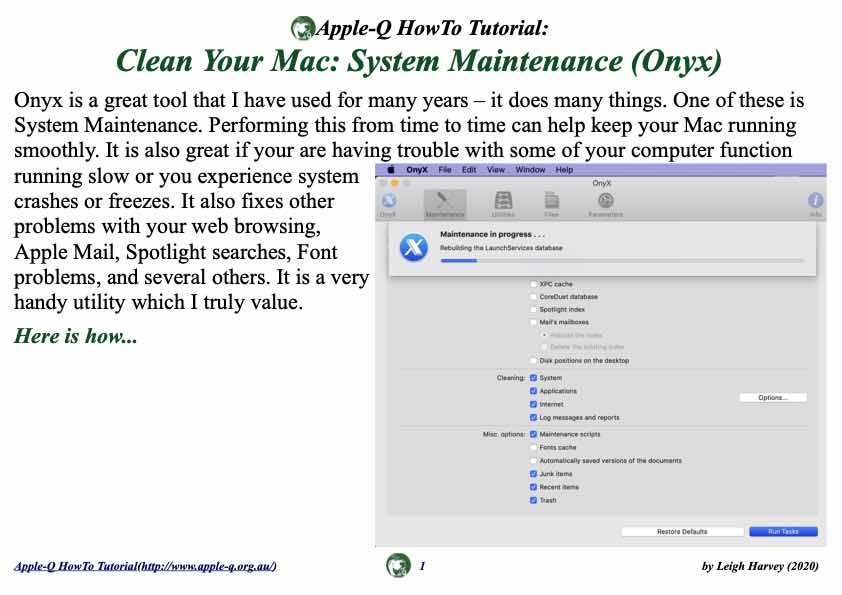Viewport: 842px width, 595px height.
Task: Open the OnyX application menu in the menu bar
Action: (x=417, y=170)
